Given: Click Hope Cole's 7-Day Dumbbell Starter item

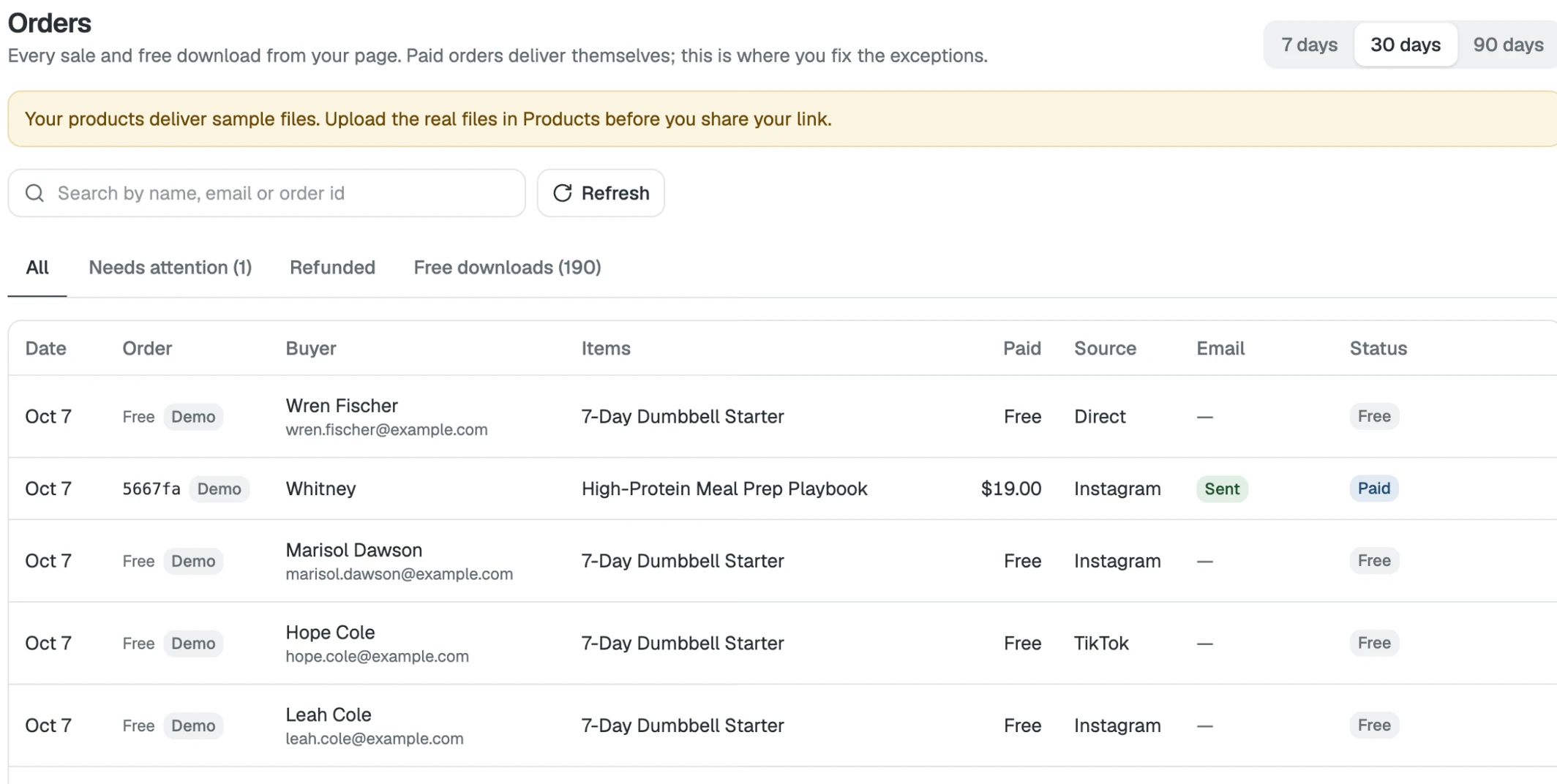Looking at the screenshot, I should pyautogui.click(x=683, y=644).
